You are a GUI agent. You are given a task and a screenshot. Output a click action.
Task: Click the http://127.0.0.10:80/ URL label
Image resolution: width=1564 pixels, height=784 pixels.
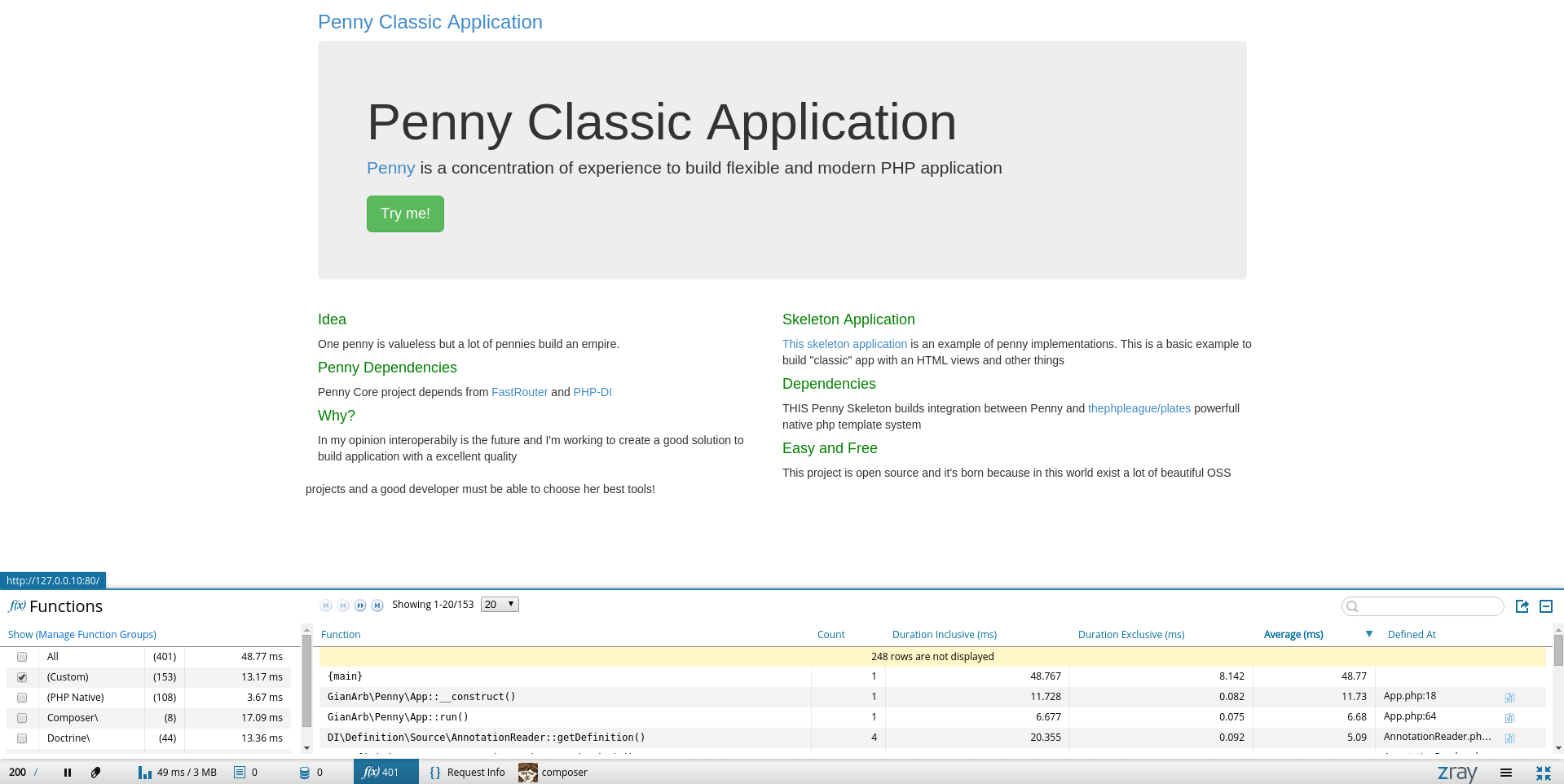[x=53, y=581]
